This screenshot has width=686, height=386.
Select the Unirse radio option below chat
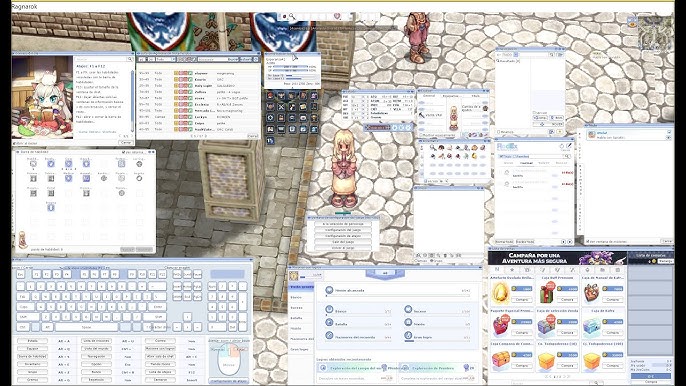coord(432,260)
